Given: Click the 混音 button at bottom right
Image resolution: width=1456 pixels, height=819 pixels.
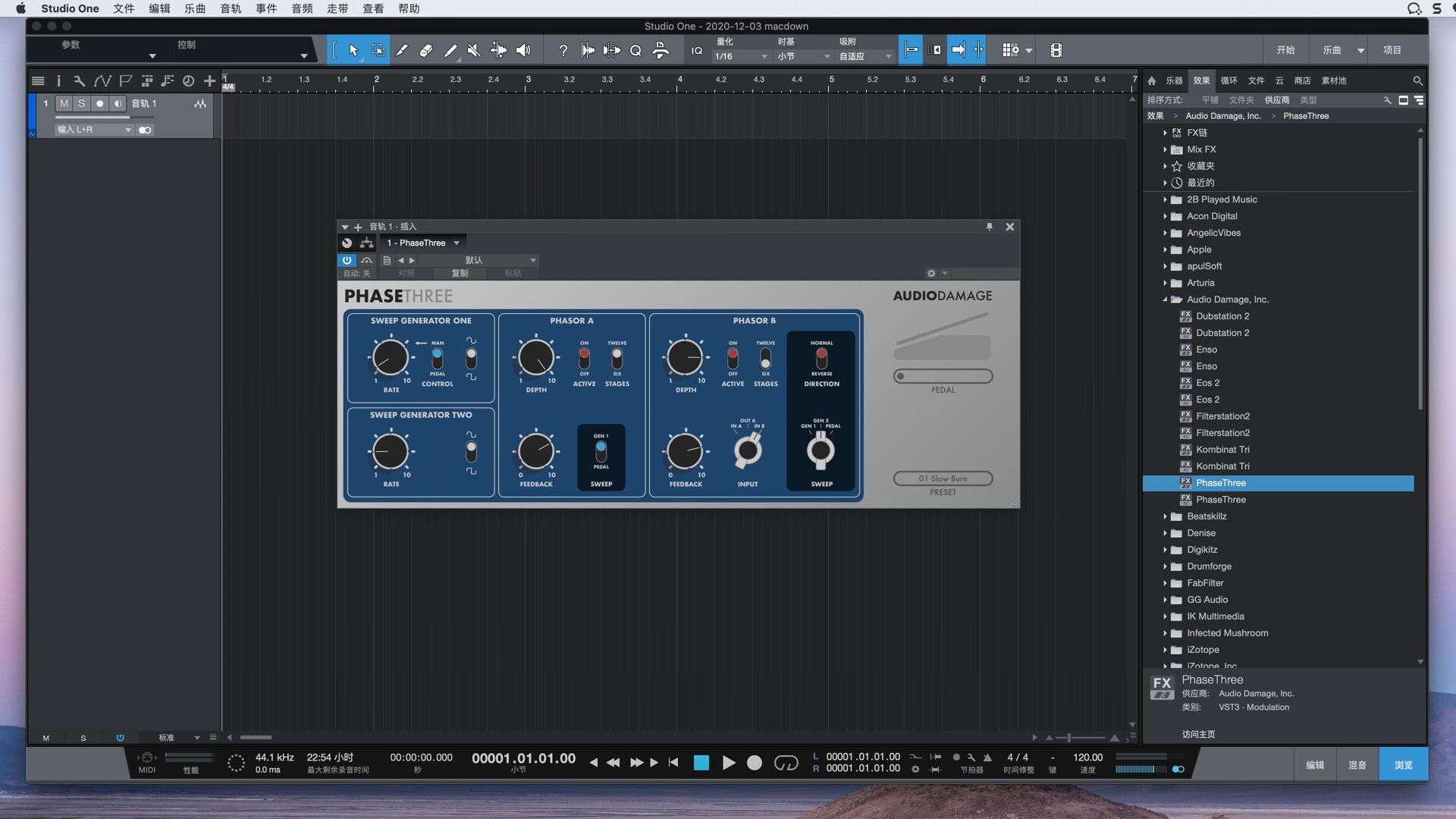Looking at the screenshot, I should coord(1357,764).
